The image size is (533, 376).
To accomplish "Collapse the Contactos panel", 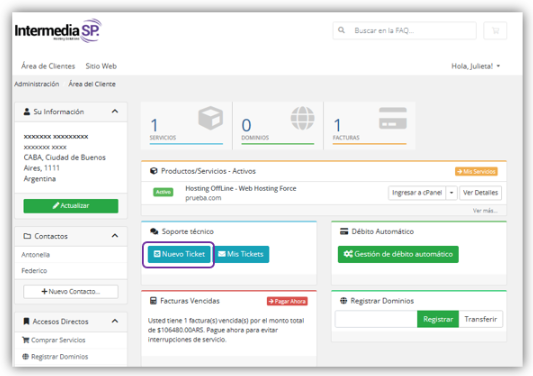I will (x=115, y=236).
